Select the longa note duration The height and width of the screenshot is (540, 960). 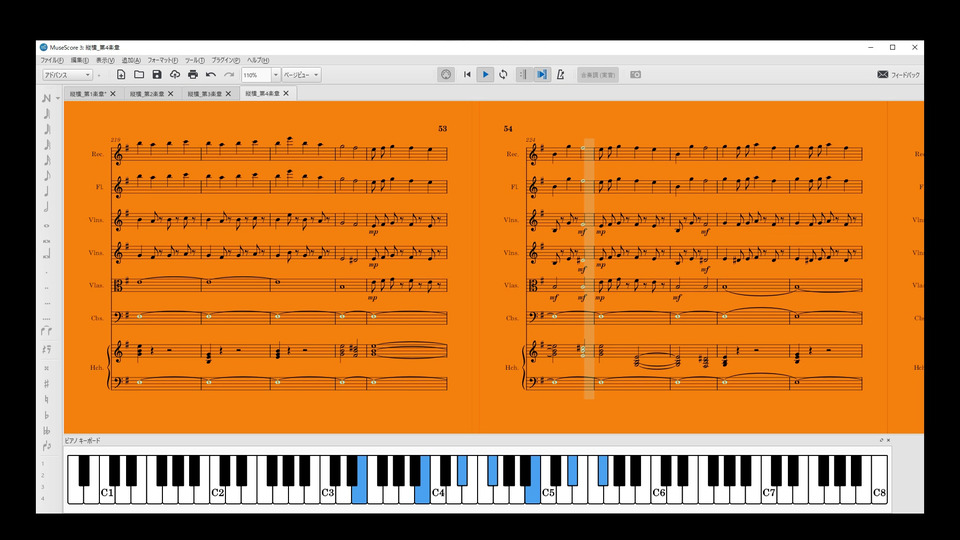47,255
